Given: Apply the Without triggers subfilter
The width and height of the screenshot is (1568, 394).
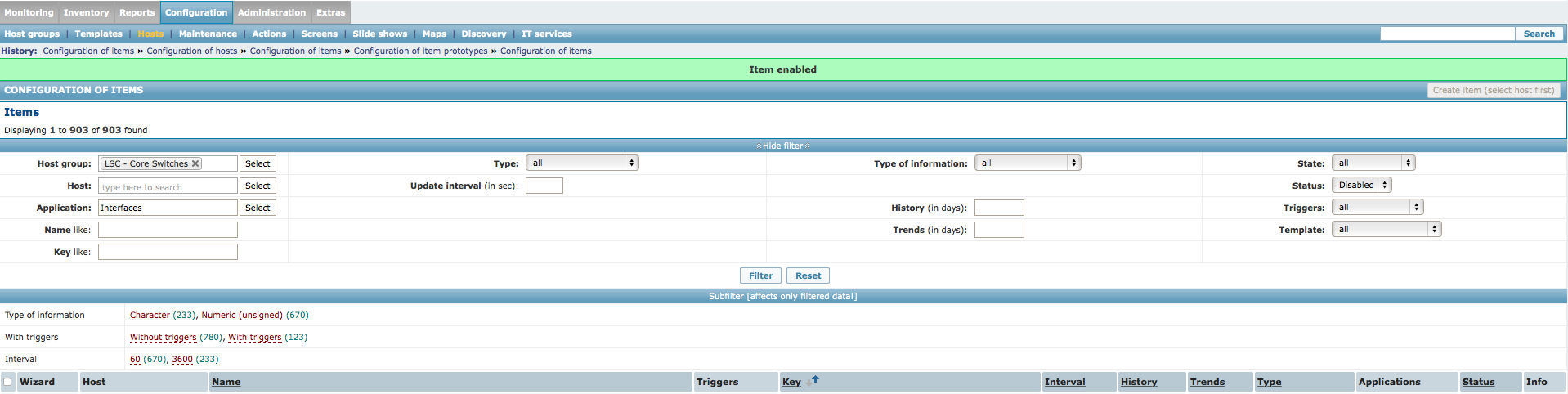Looking at the screenshot, I should (163, 337).
